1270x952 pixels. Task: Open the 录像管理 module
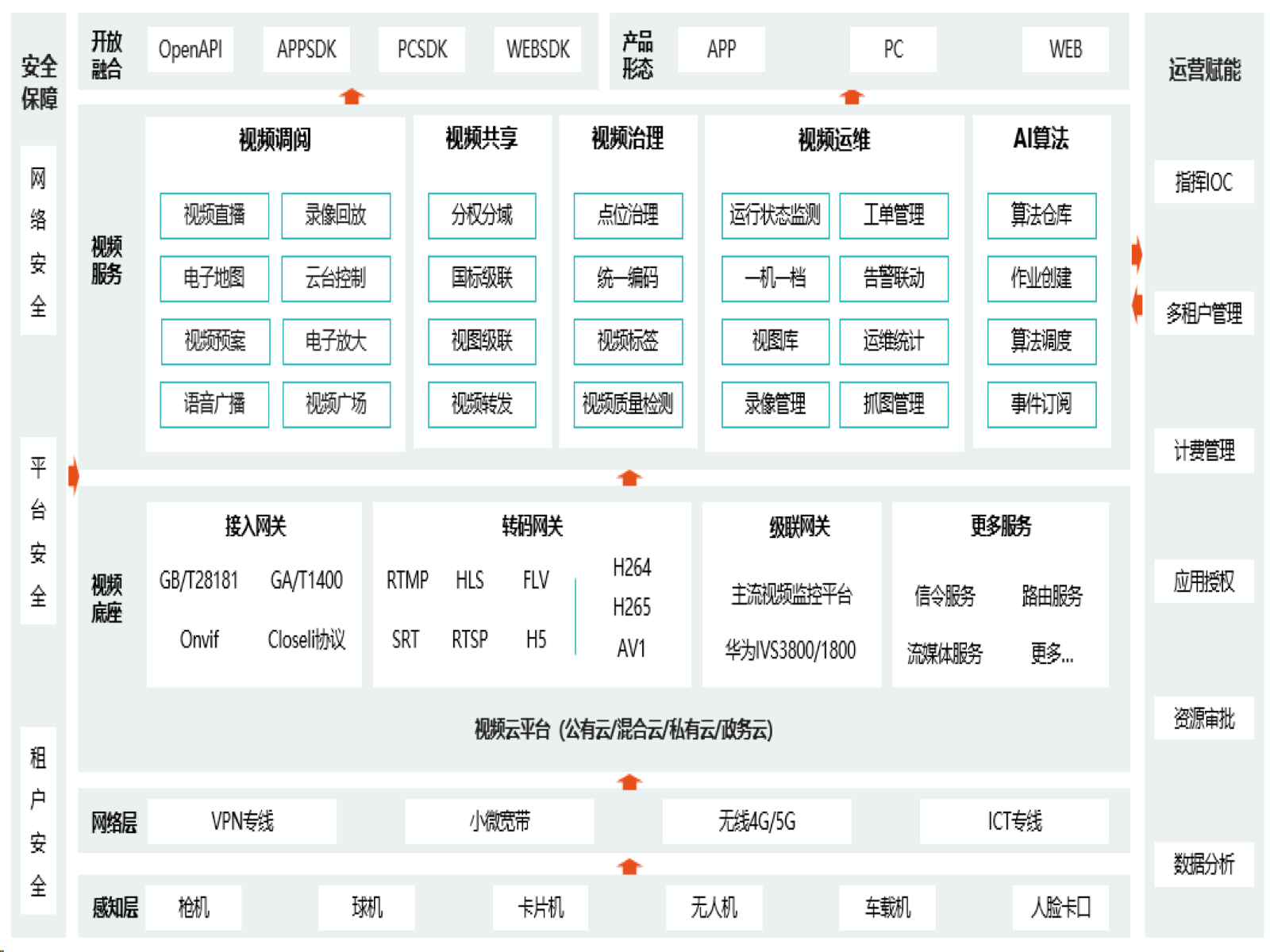click(x=775, y=405)
